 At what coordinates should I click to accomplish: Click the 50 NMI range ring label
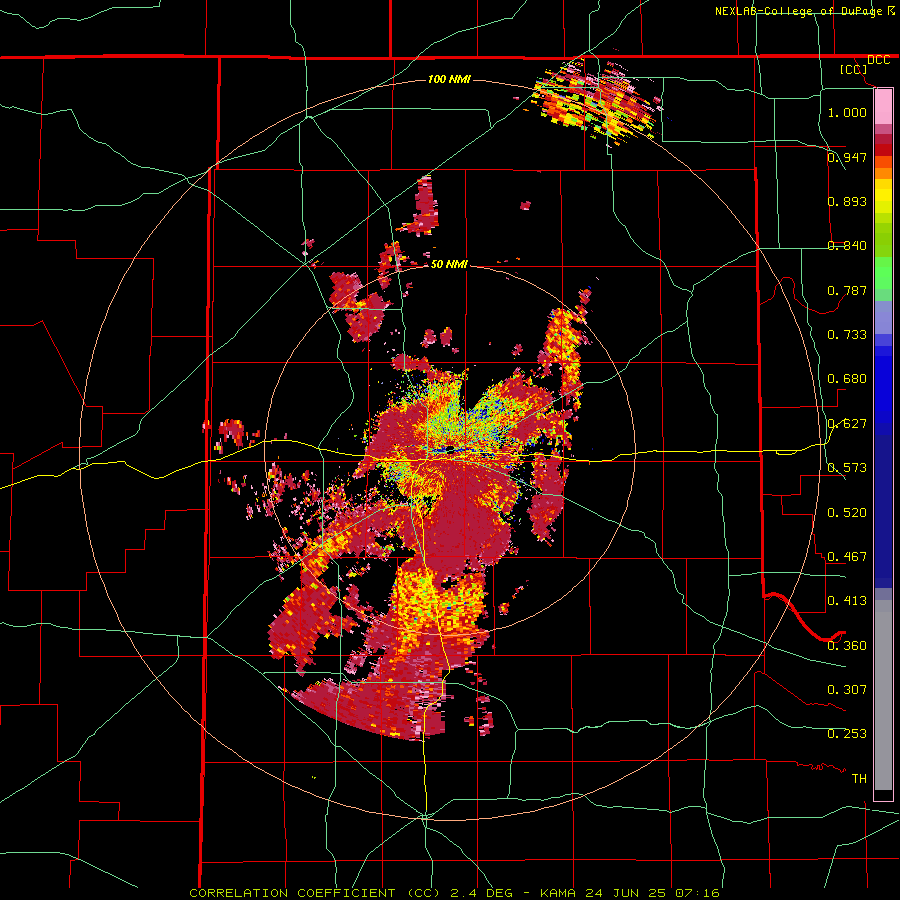click(x=449, y=264)
